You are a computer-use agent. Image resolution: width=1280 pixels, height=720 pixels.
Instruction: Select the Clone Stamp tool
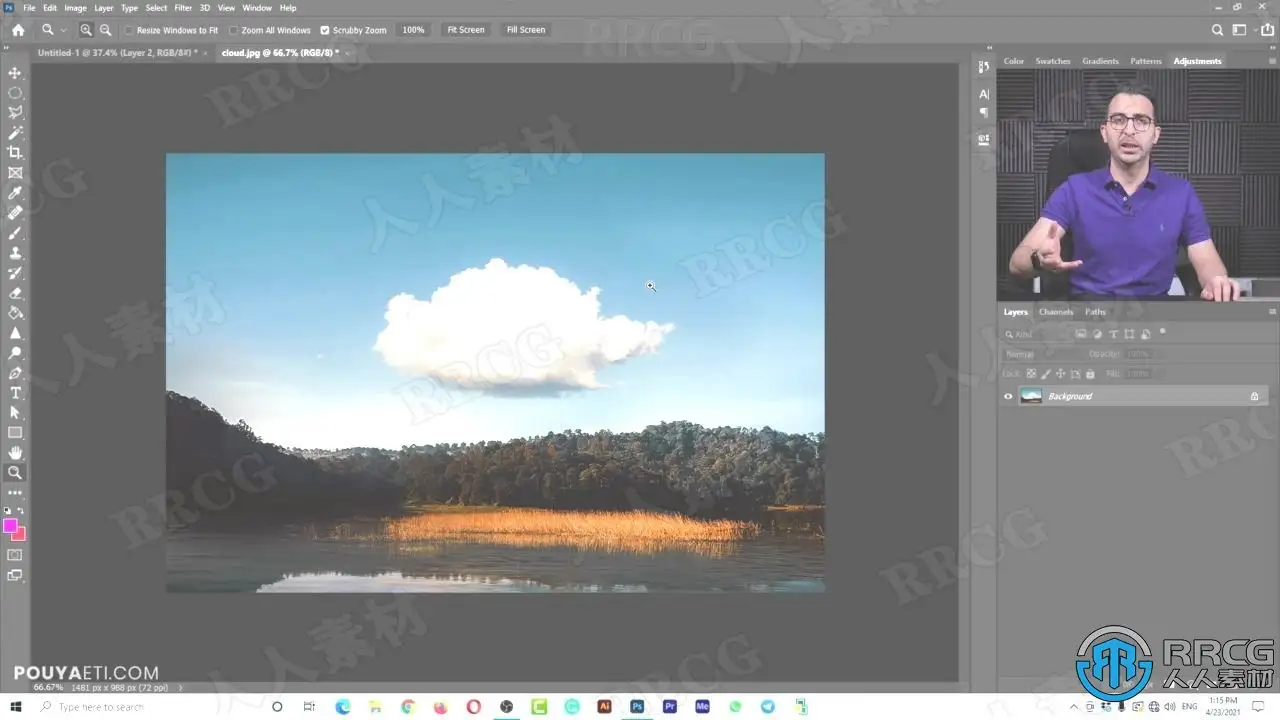[15, 253]
